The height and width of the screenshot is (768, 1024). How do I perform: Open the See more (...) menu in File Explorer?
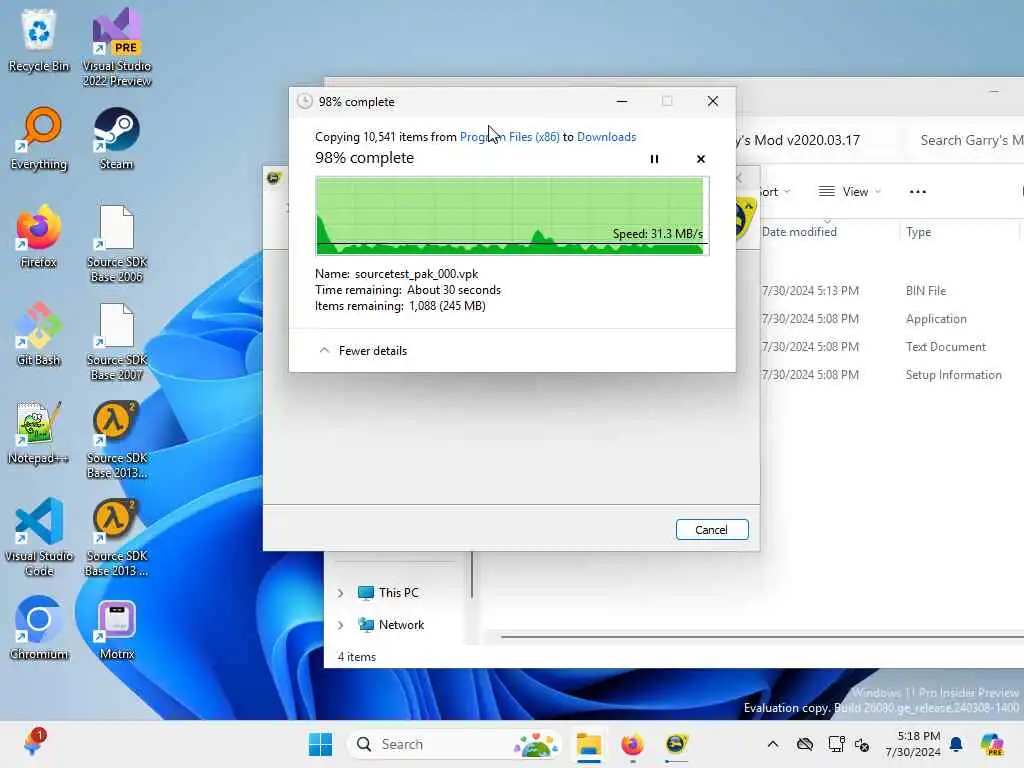pyautogui.click(x=918, y=191)
